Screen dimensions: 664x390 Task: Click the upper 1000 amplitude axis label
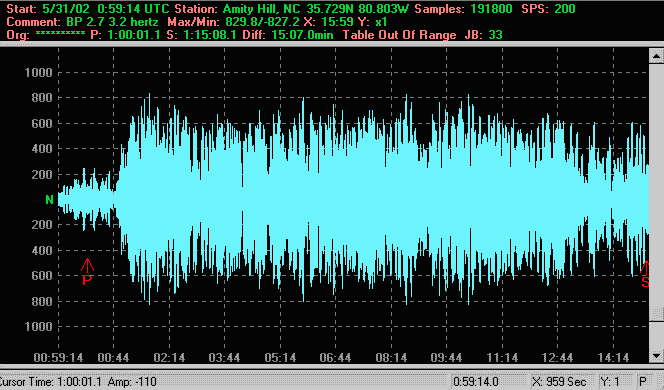click(x=39, y=73)
